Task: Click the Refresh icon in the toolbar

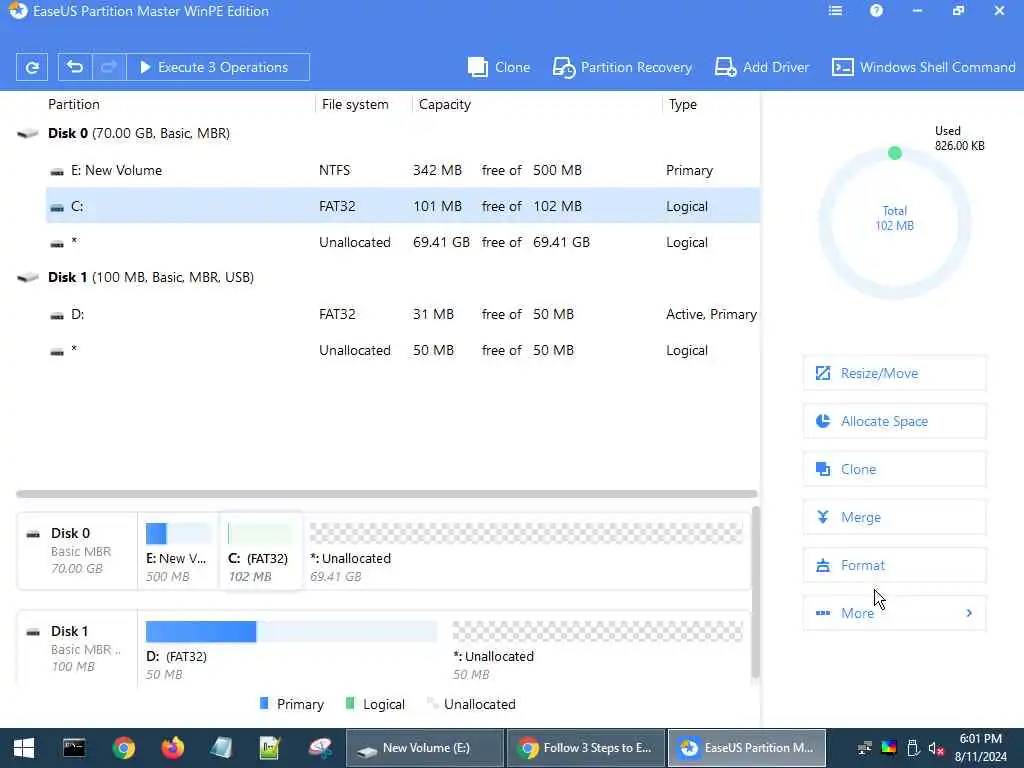Action: coord(31,67)
